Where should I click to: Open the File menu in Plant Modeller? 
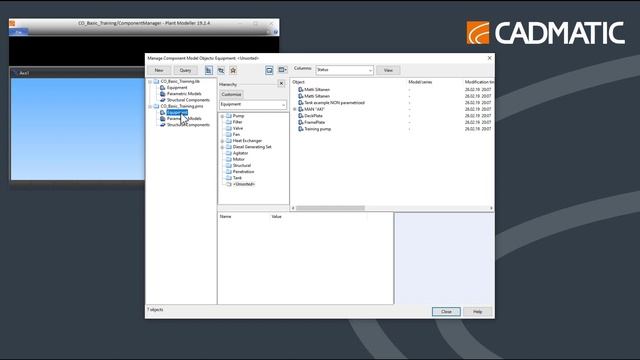tap(18, 32)
